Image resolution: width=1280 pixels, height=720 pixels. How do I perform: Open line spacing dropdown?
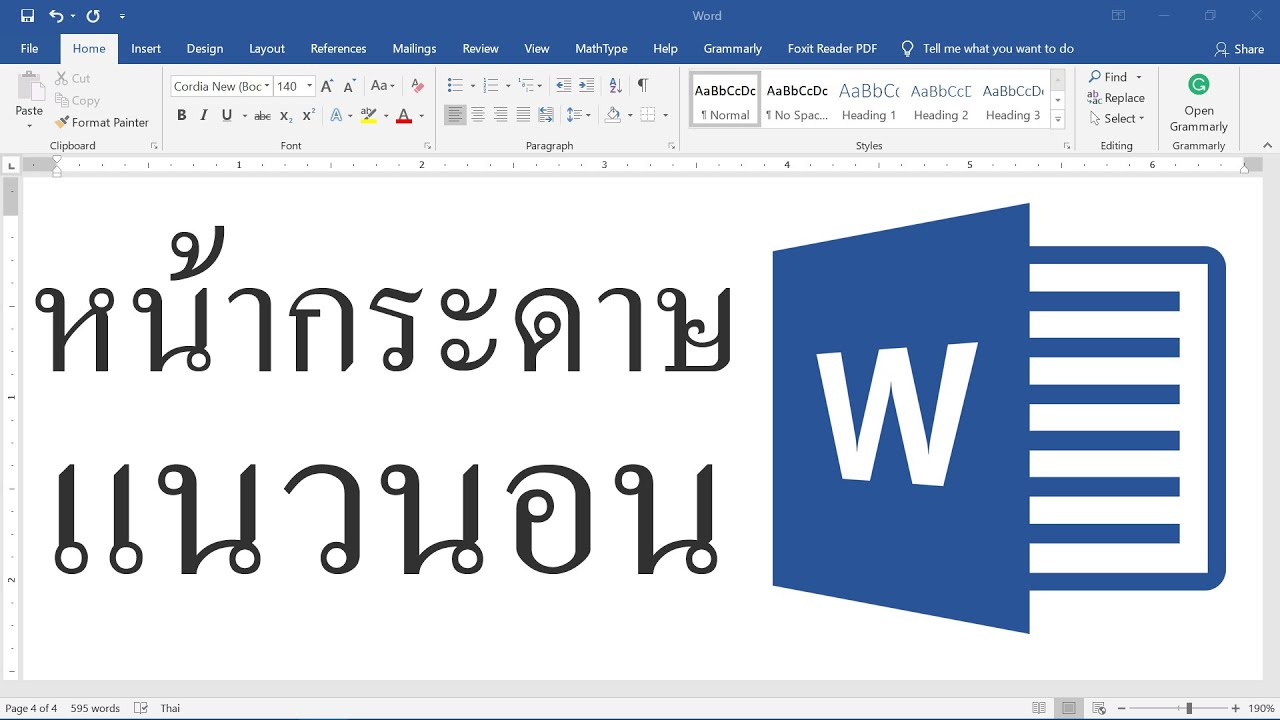(x=579, y=116)
